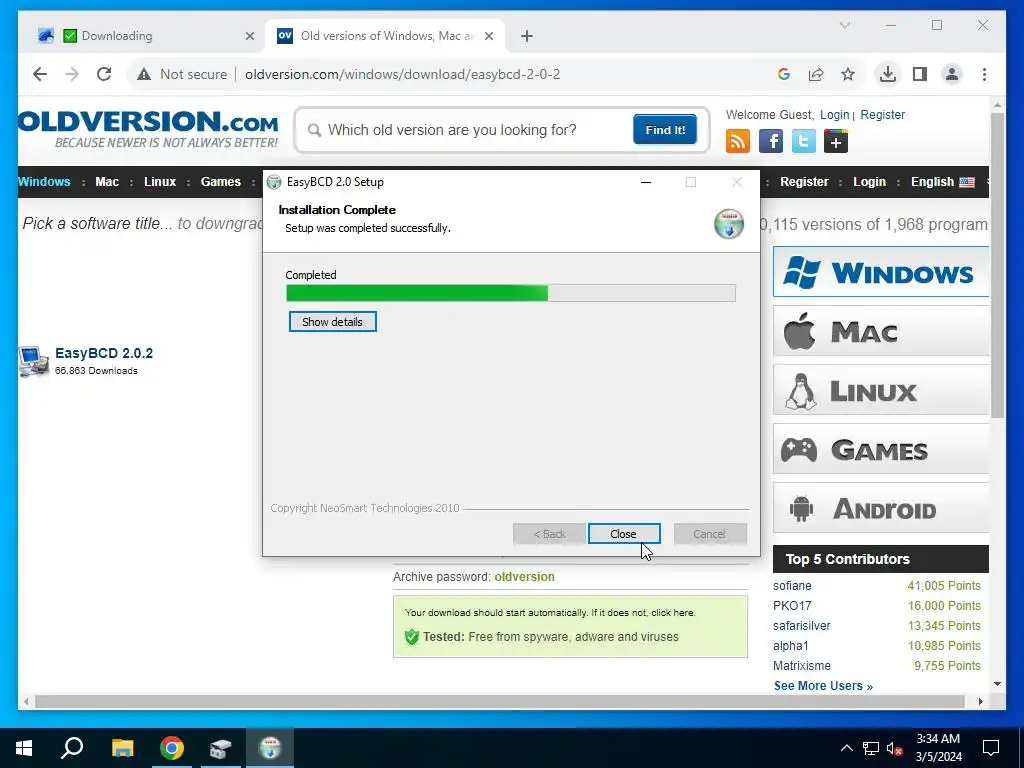This screenshot has width=1024, height=768.
Task: Bookmark this page with star icon
Action: click(x=848, y=74)
